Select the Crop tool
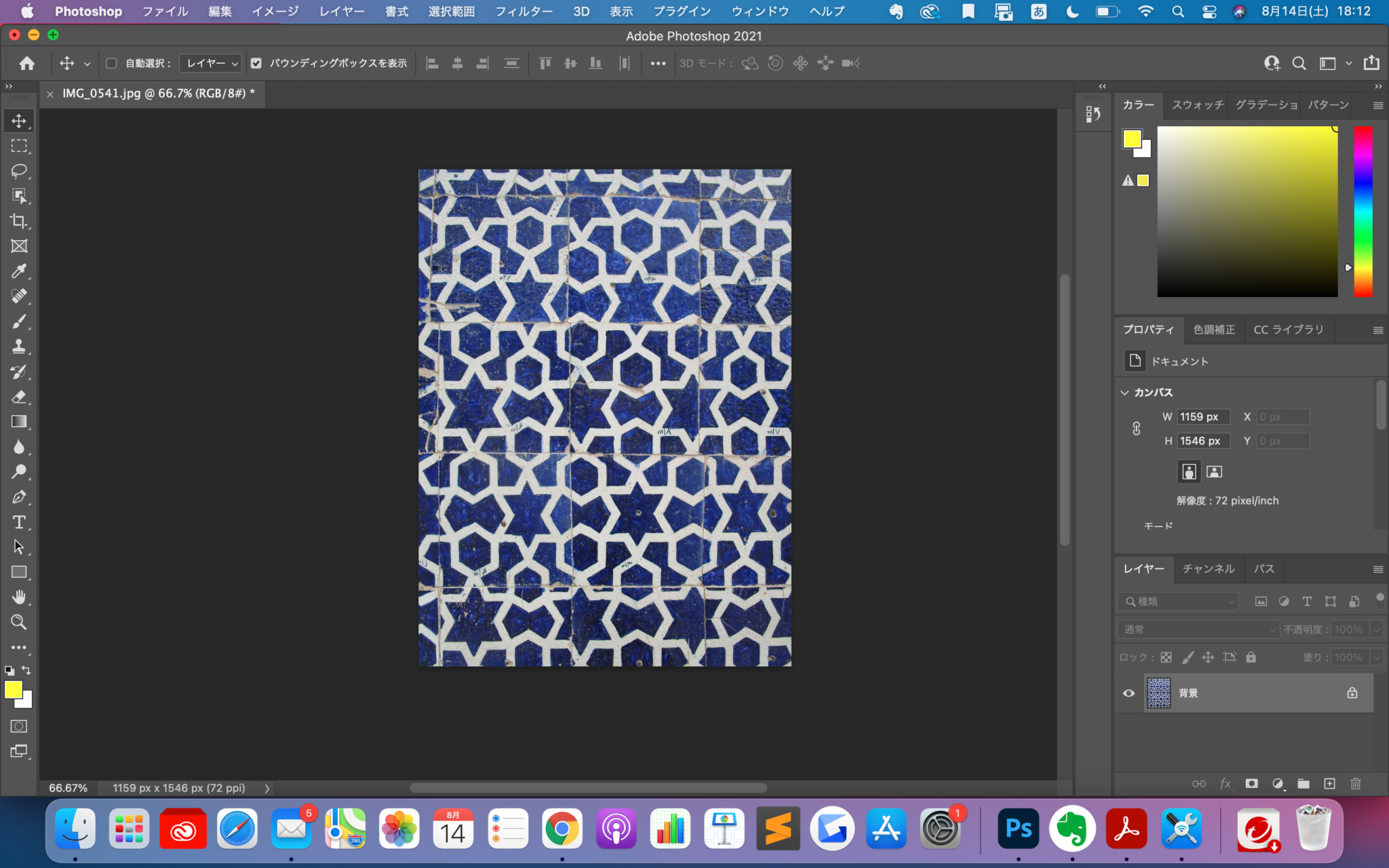This screenshot has width=1389, height=868. click(x=19, y=221)
